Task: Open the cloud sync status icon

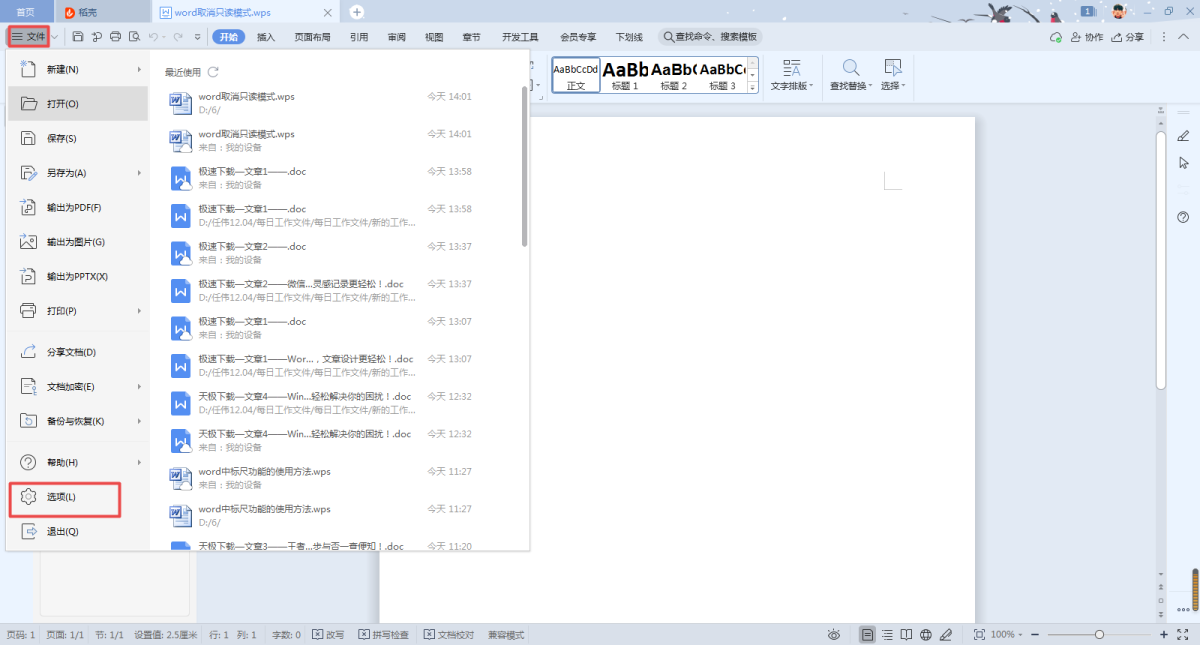Action: click(x=1055, y=37)
